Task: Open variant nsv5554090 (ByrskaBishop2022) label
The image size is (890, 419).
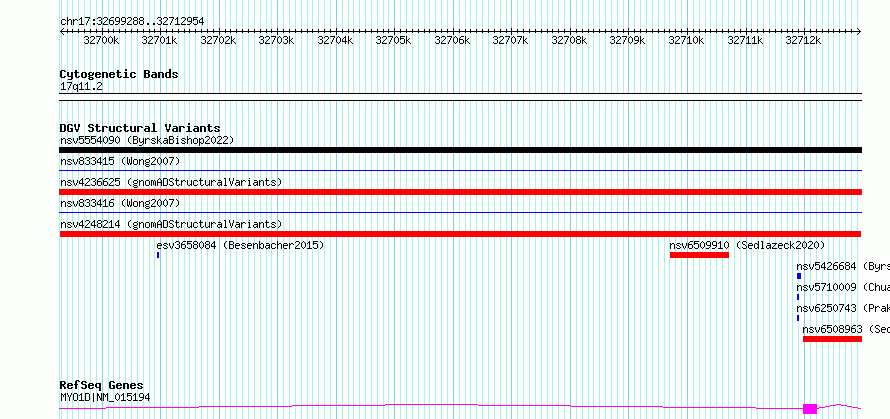Action: point(147,140)
